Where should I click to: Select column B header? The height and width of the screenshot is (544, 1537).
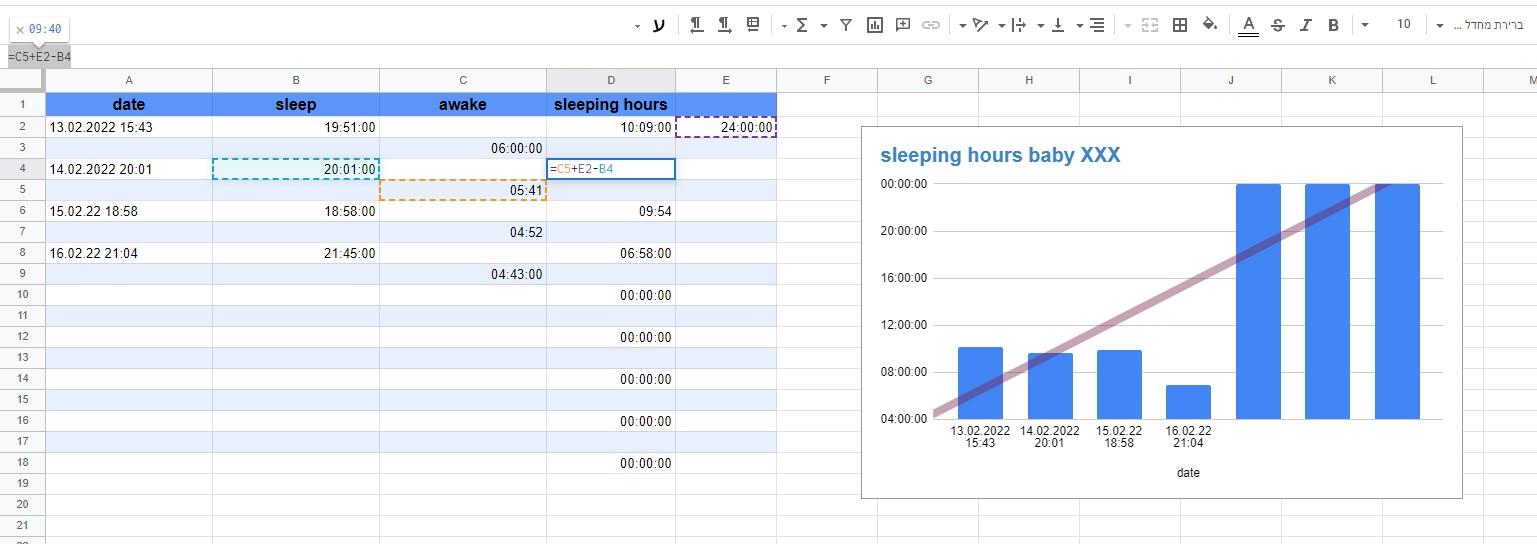(x=296, y=80)
